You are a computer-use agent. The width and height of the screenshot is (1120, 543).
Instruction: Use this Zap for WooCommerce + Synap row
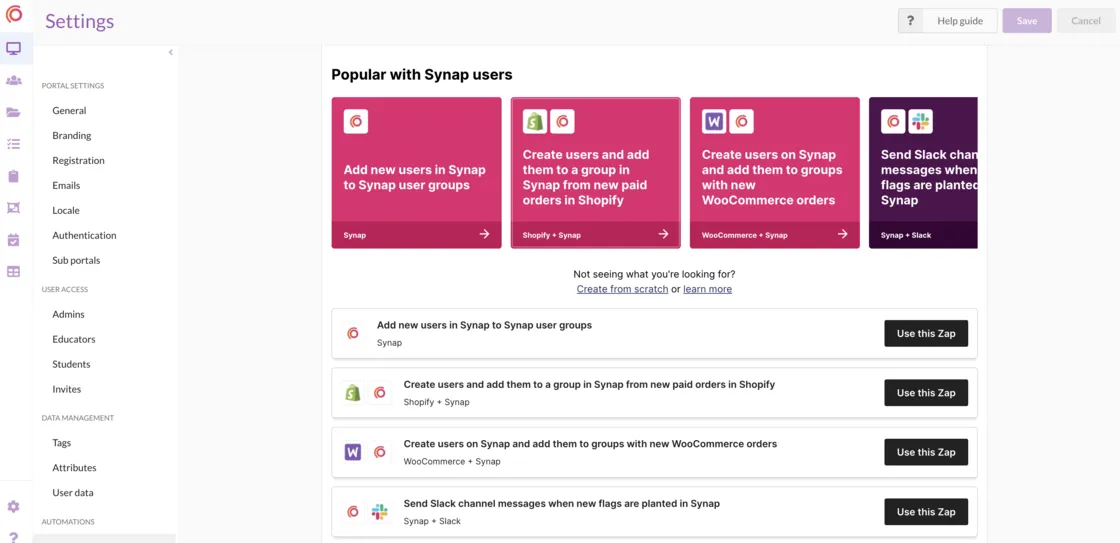tap(926, 452)
